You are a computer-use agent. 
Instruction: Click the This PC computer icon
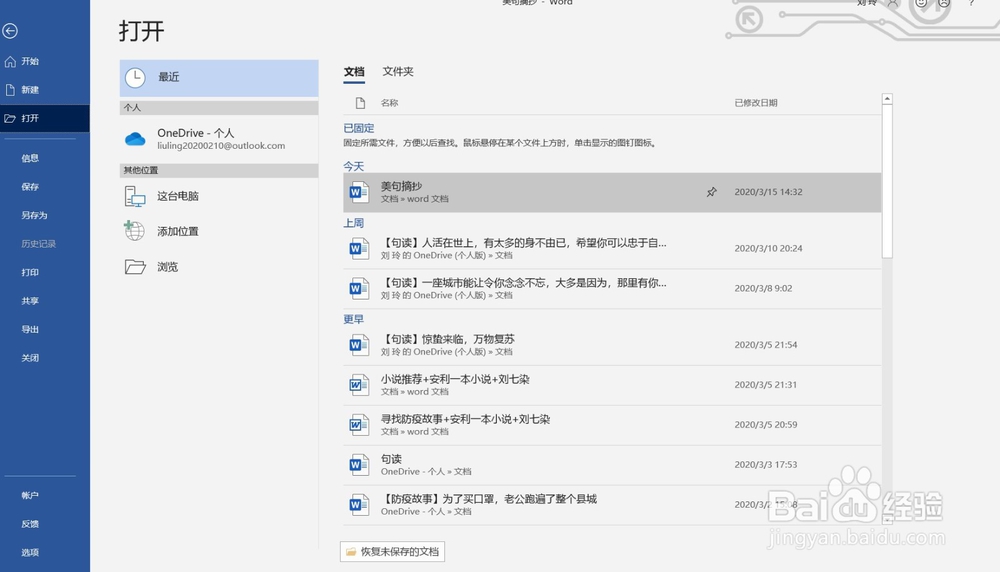tap(135, 196)
